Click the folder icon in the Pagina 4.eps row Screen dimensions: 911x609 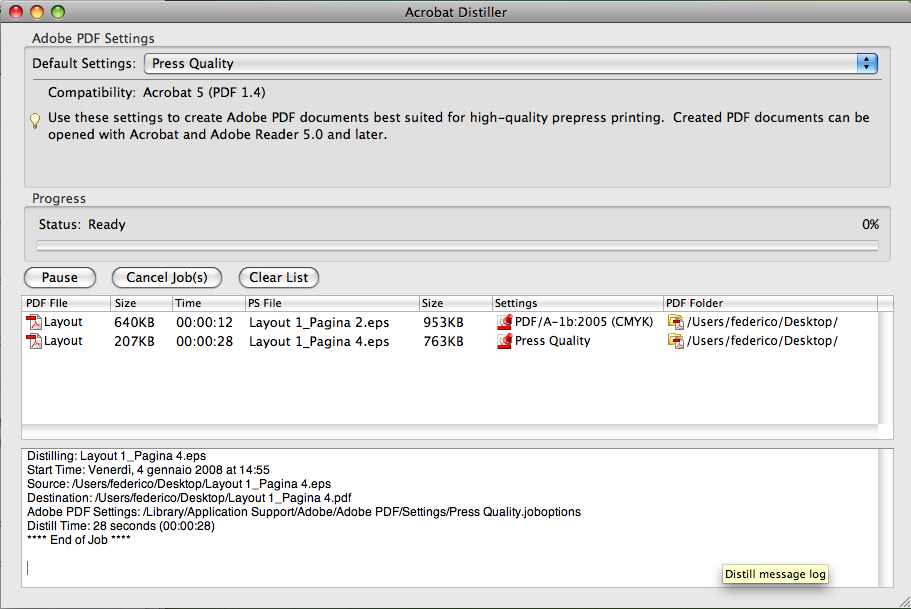676,341
